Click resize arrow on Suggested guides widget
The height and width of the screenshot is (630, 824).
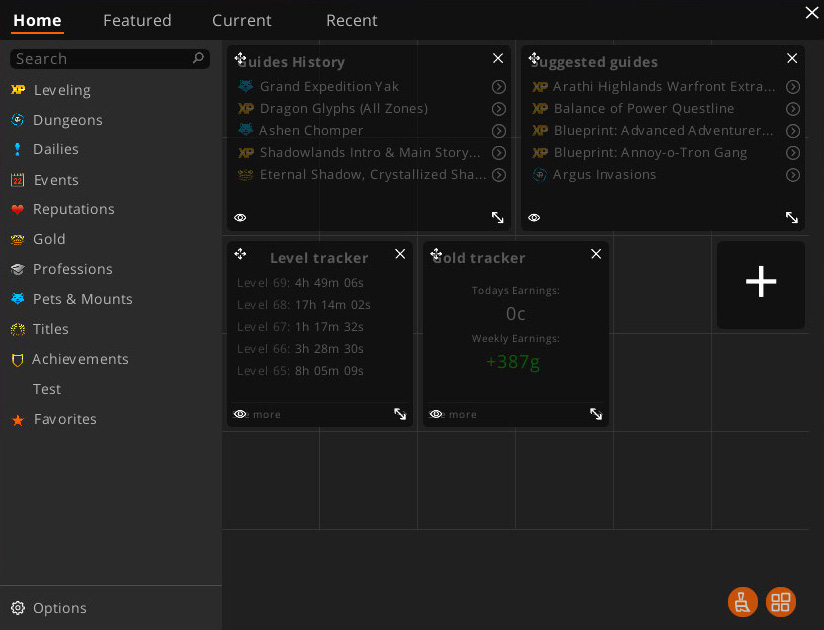pos(792,218)
